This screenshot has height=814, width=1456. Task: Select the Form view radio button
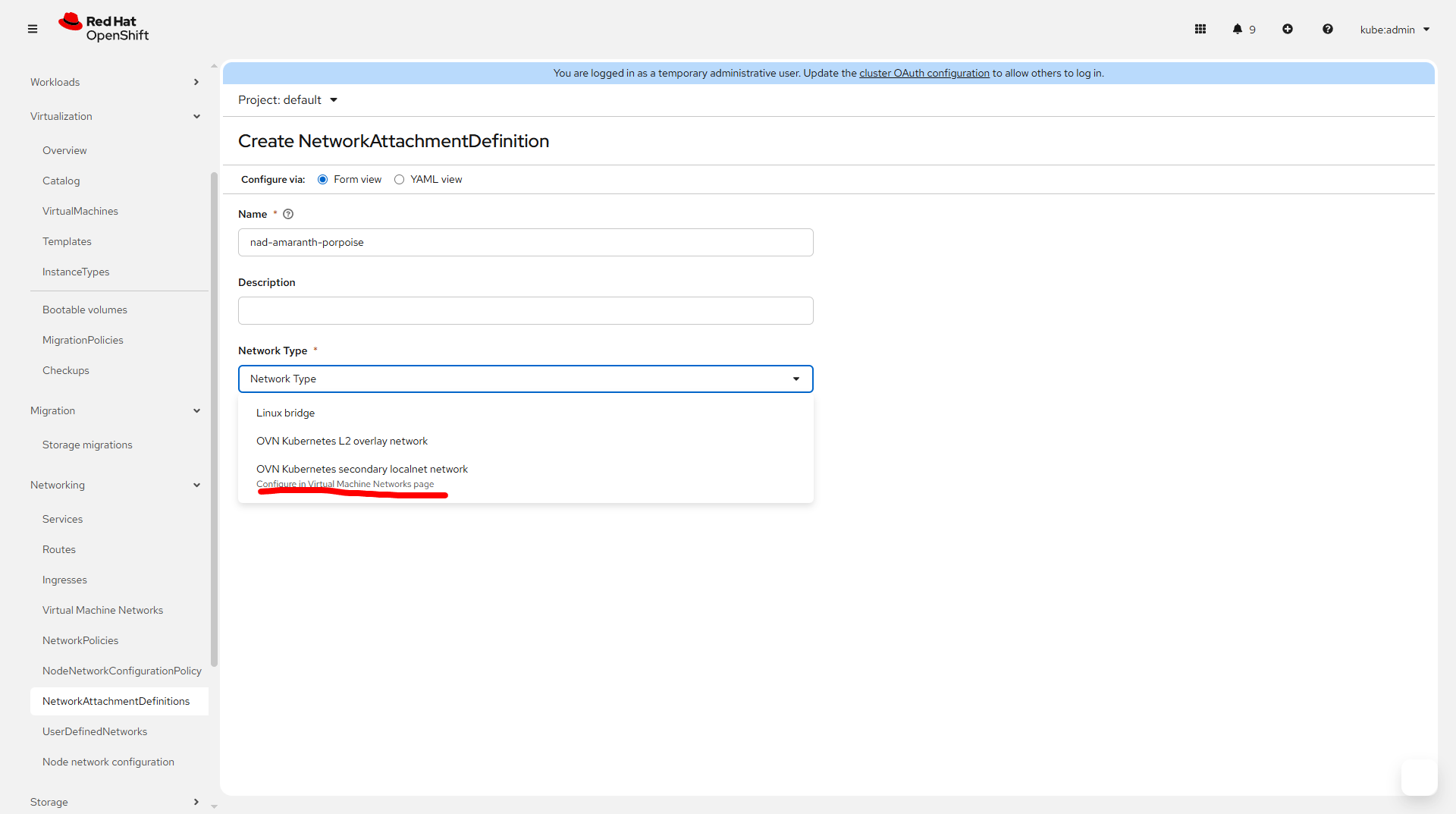click(x=323, y=180)
